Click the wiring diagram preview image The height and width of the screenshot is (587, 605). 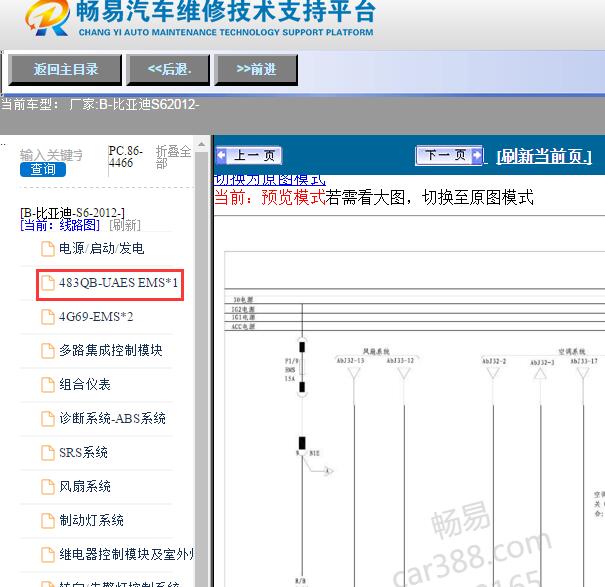415,419
